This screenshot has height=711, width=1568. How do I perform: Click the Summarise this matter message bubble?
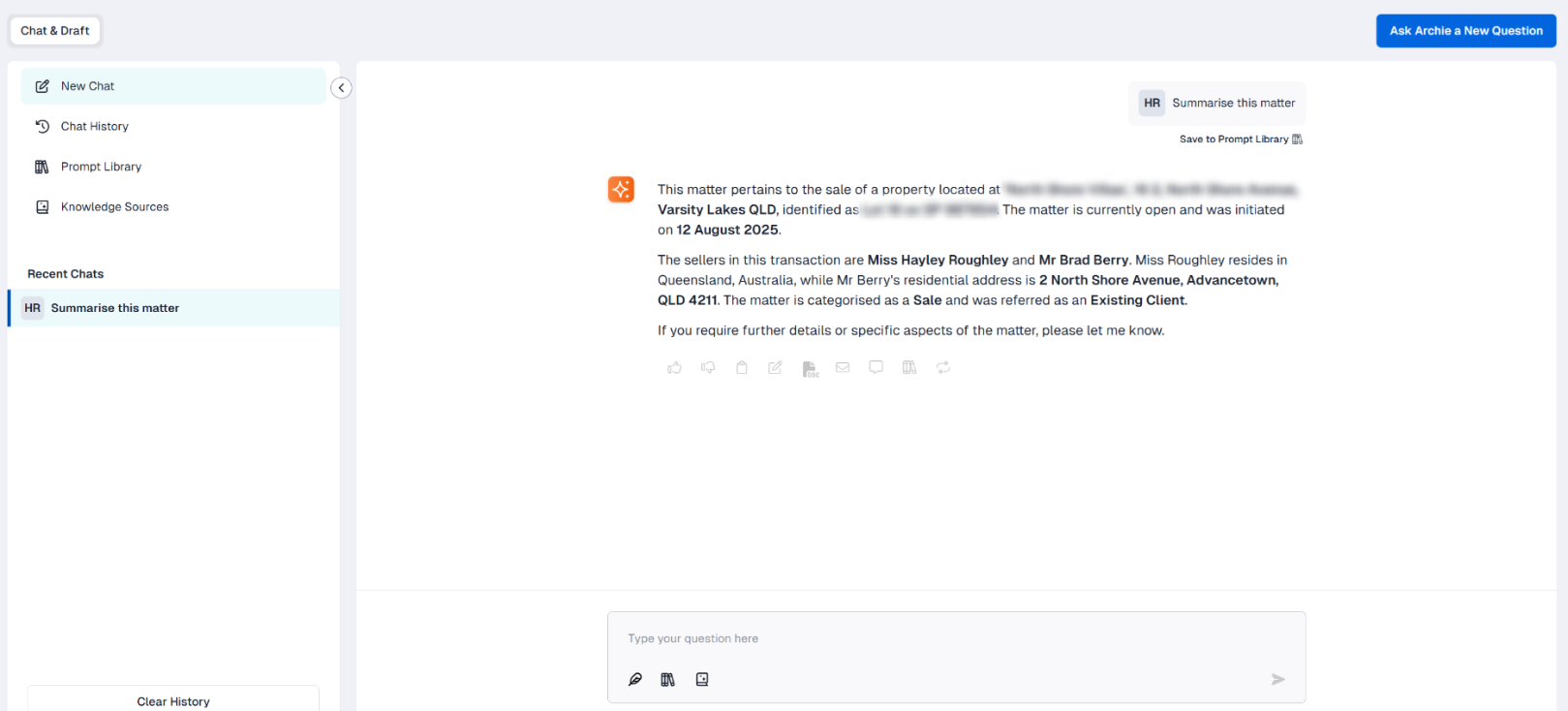[x=1217, y=103]
